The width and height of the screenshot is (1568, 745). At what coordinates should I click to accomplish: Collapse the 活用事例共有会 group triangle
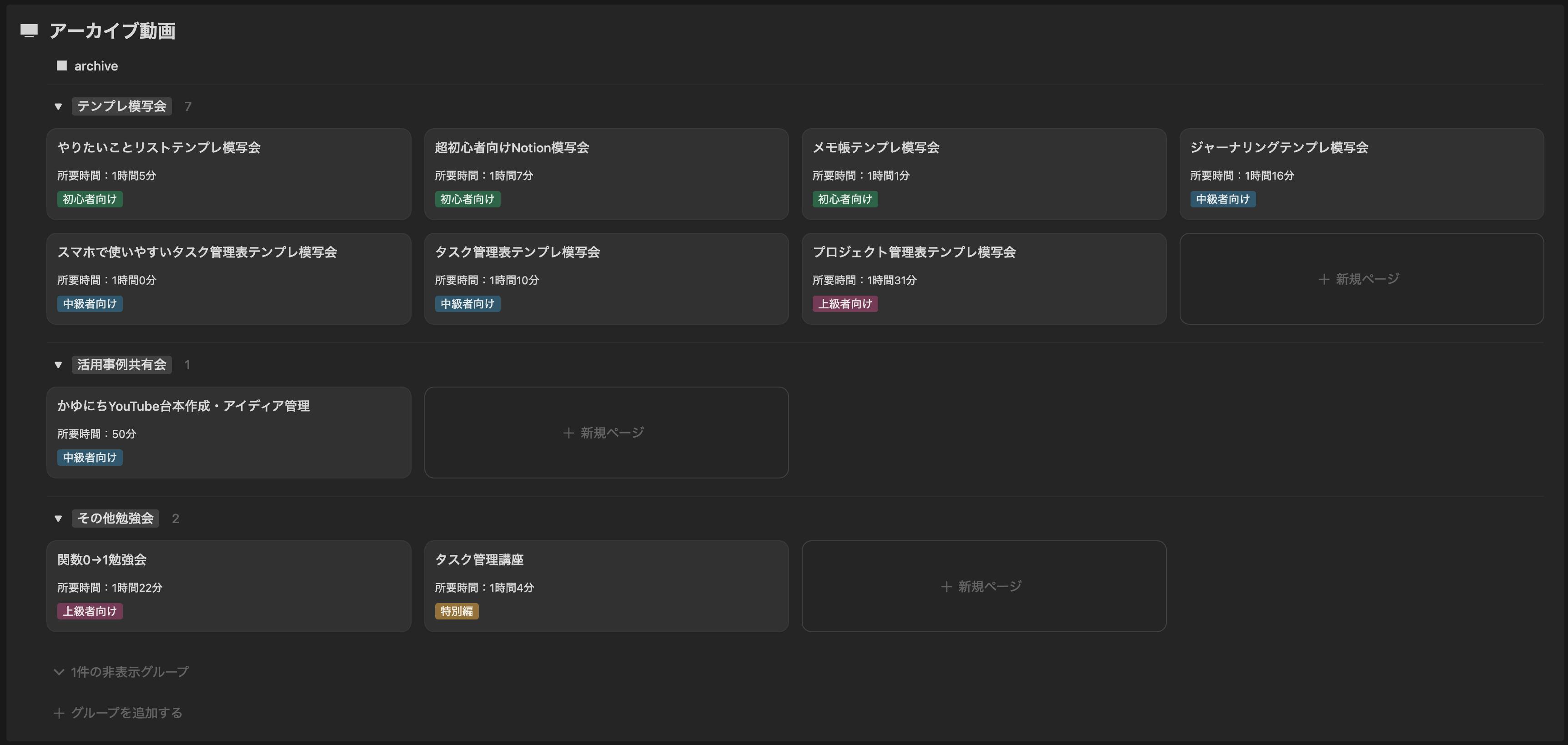[58, 365]
